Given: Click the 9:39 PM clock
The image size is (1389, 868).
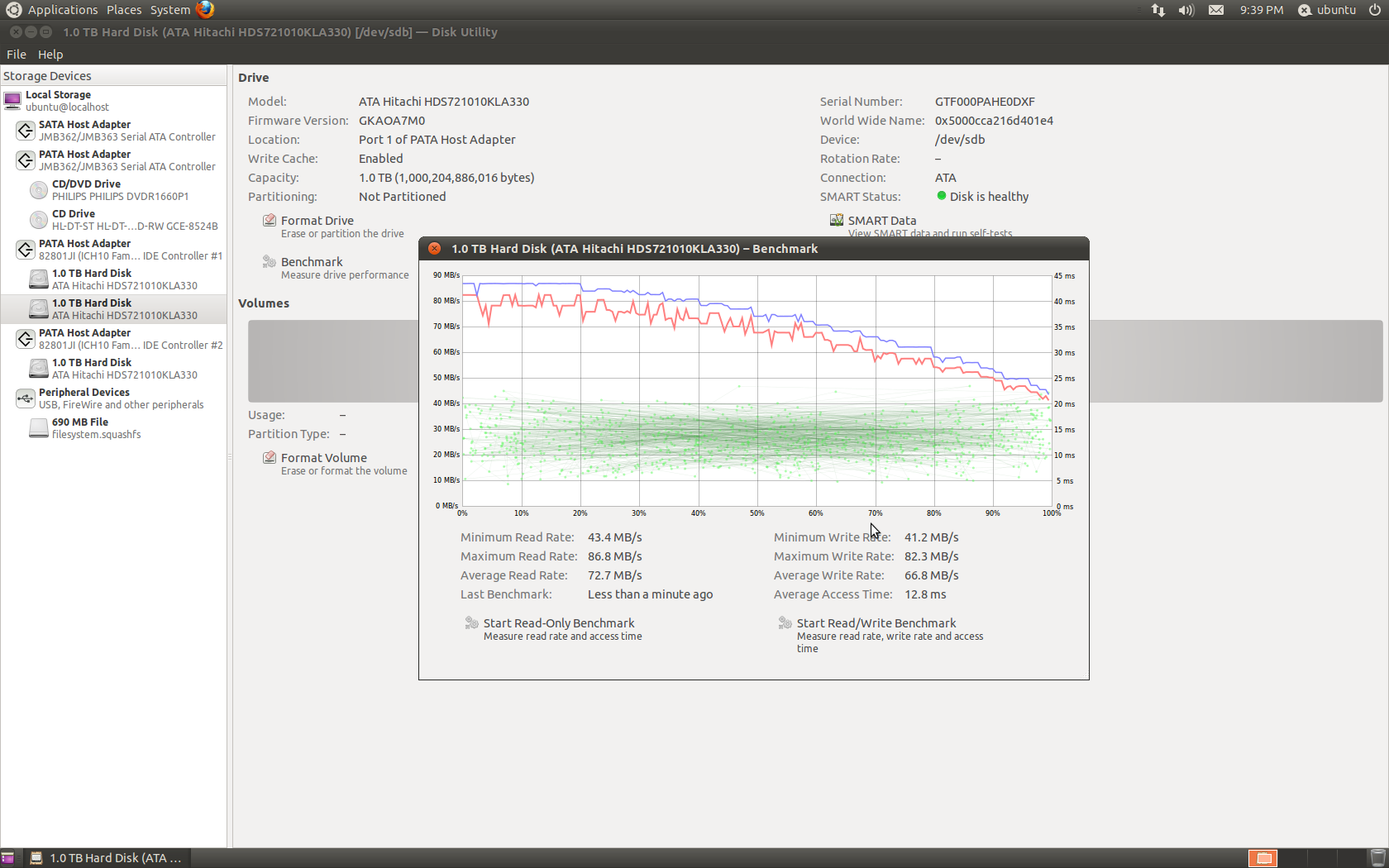Looking at the screenshot, I should [x=1262, y=10].
